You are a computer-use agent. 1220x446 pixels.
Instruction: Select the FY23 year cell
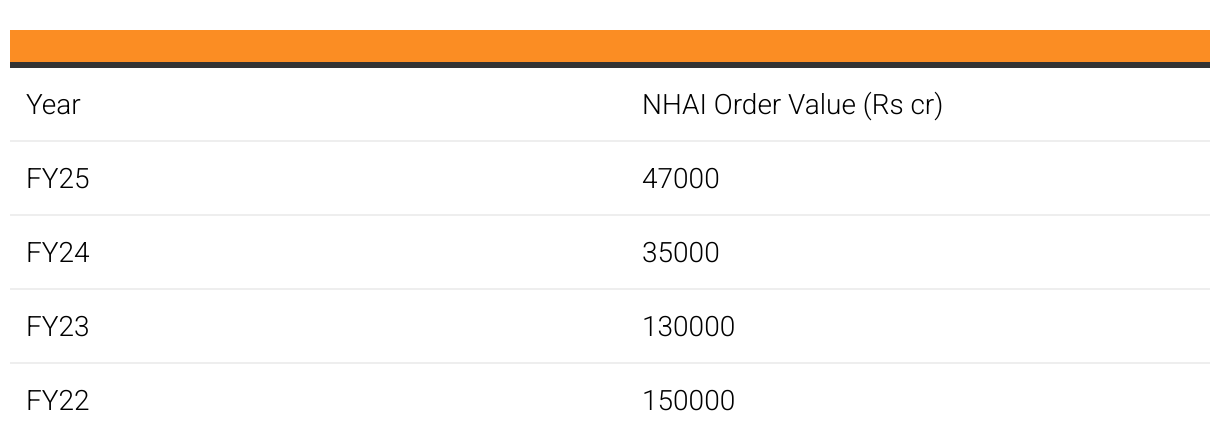point(57,327)
